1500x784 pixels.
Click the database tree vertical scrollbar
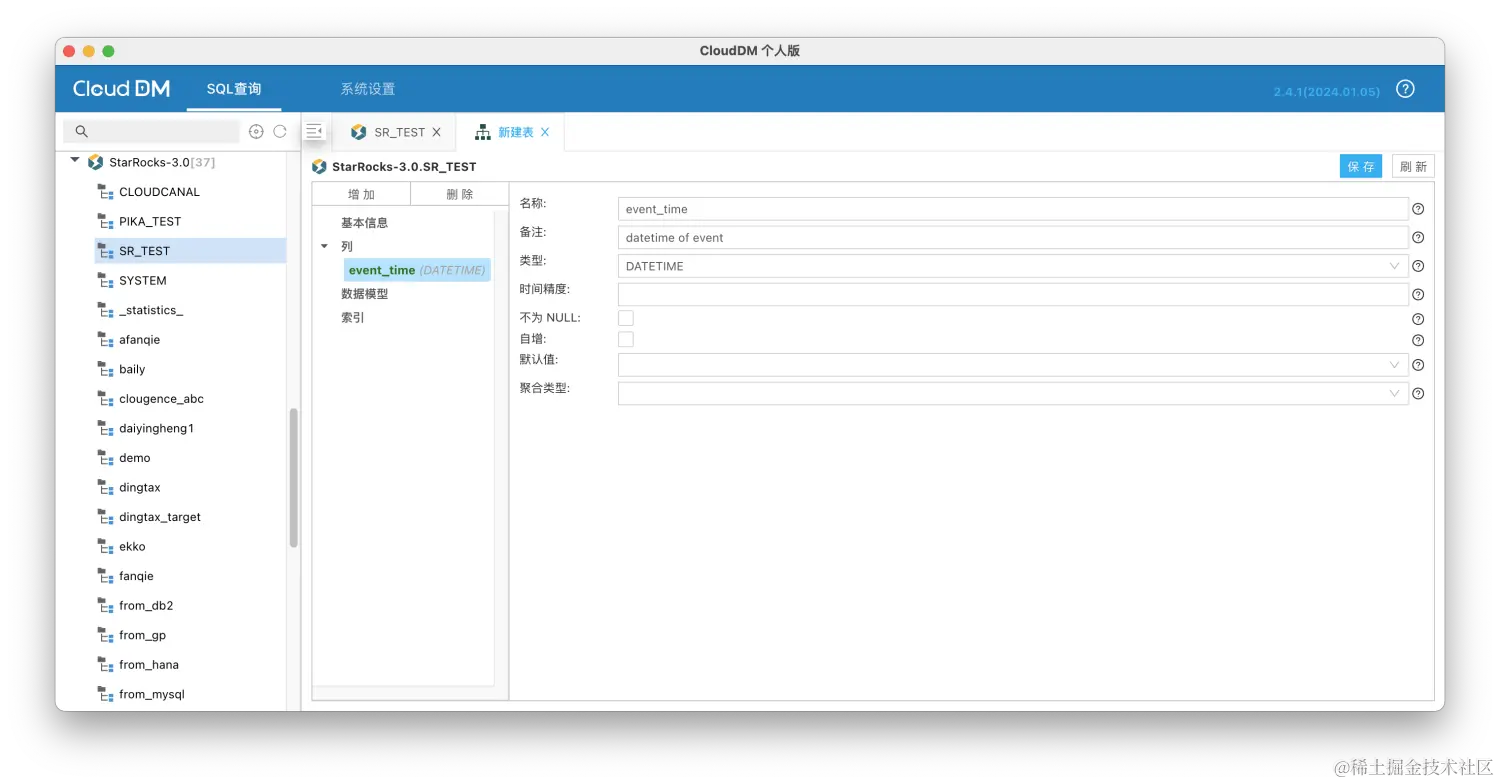point(294,478)
